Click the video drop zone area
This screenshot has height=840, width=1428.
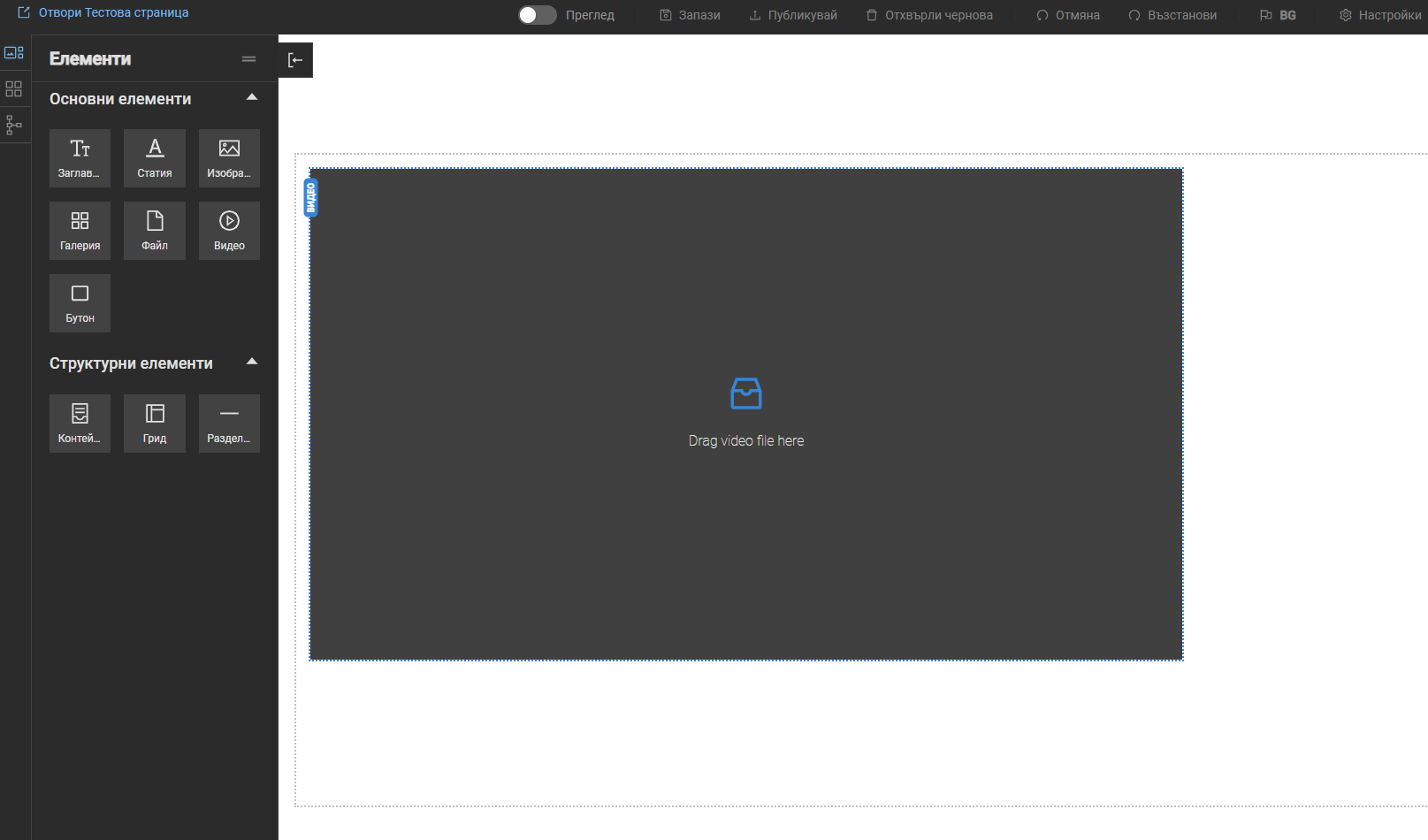click(x=745, y=414)
